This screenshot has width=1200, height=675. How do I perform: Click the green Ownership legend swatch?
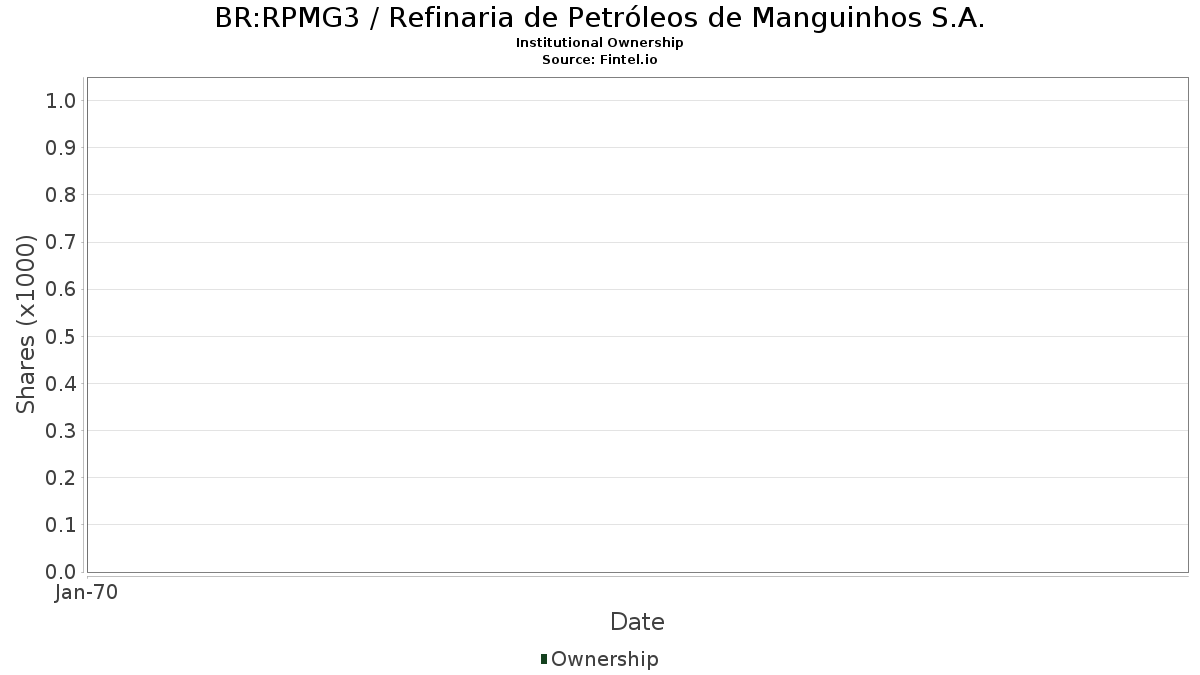[x=544, y=659]
